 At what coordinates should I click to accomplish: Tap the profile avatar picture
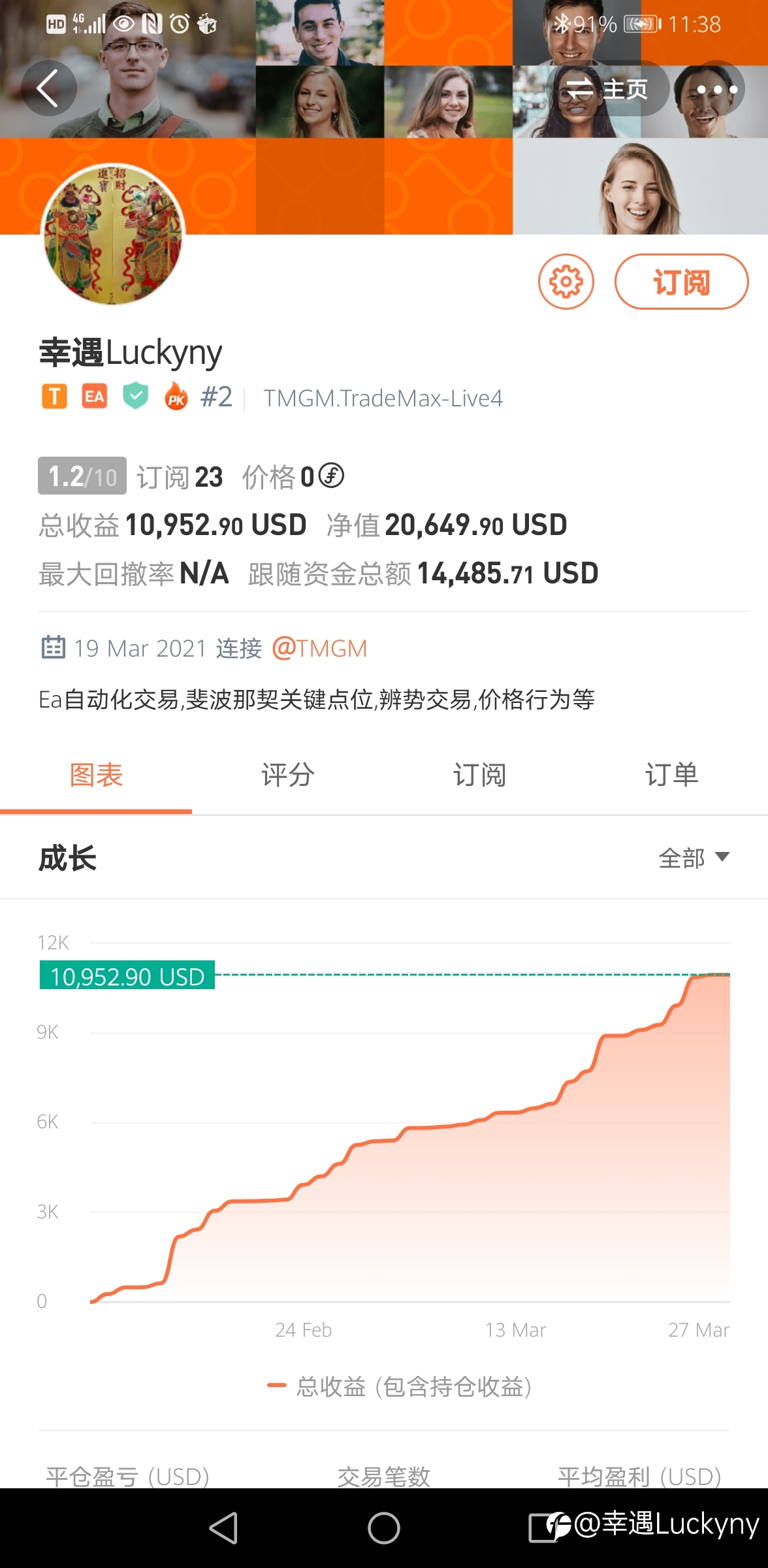click(x=113, y=234)
